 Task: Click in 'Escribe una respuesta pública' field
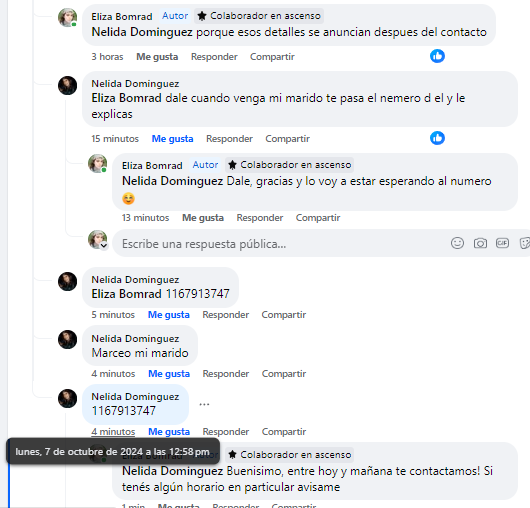(281, 243)
